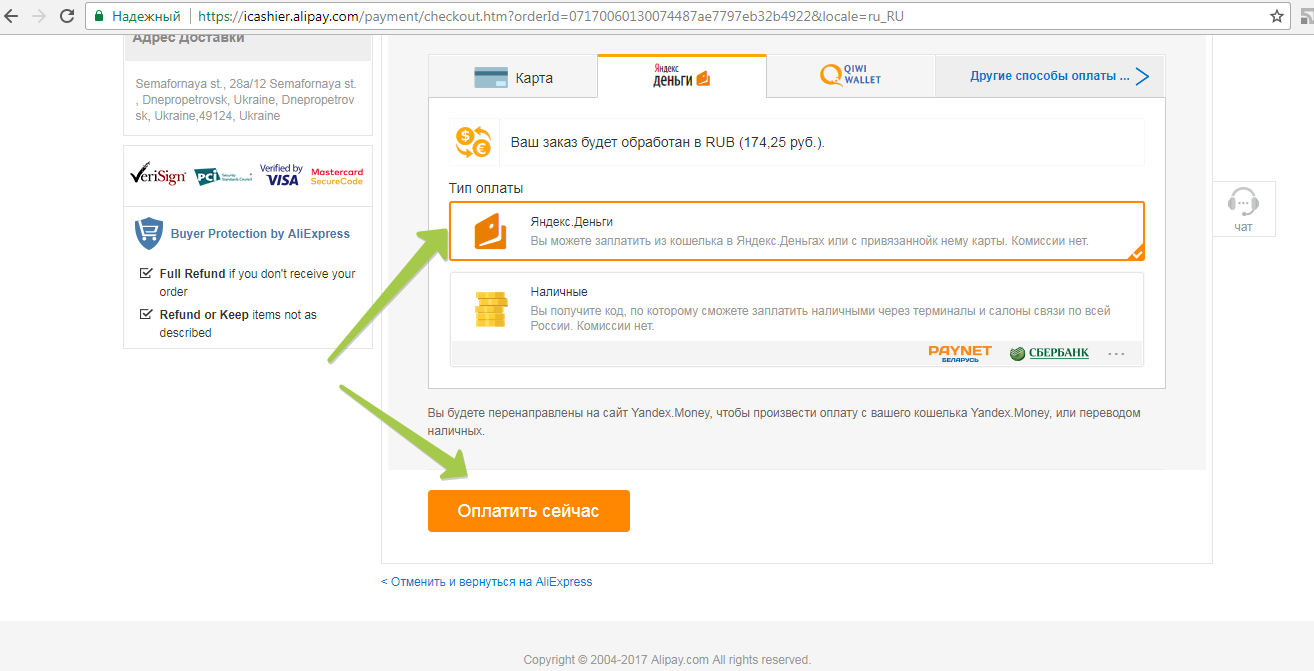
Task: Open the QIWI Wallet tab
Action: pyautogui.click(x=850, y=76)
